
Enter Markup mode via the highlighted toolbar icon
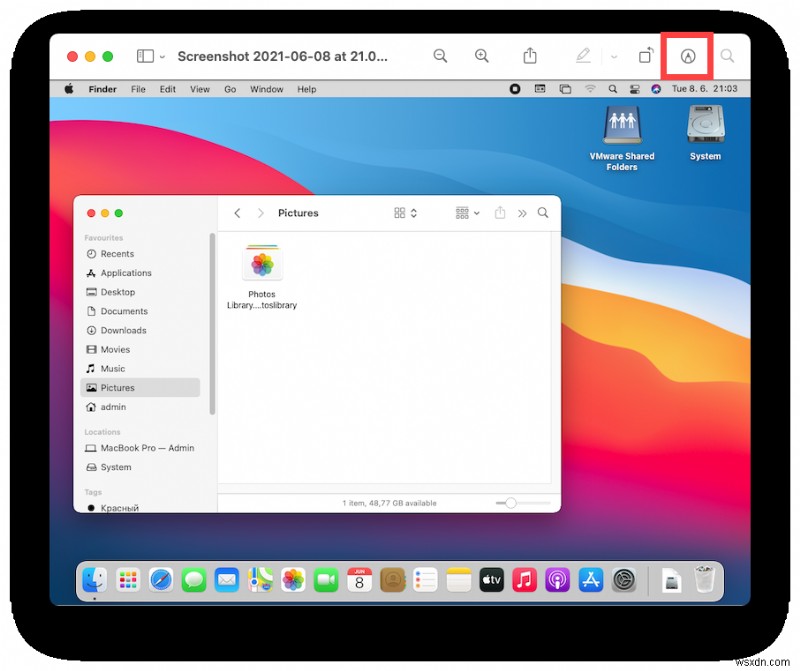tap(687, 56)
